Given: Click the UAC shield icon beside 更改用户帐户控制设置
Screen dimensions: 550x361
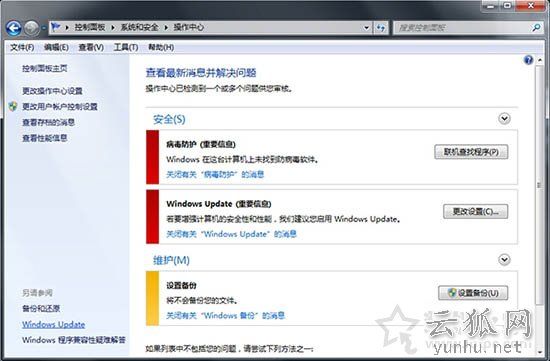Looking at the screenshot, I should pos(13,106).
